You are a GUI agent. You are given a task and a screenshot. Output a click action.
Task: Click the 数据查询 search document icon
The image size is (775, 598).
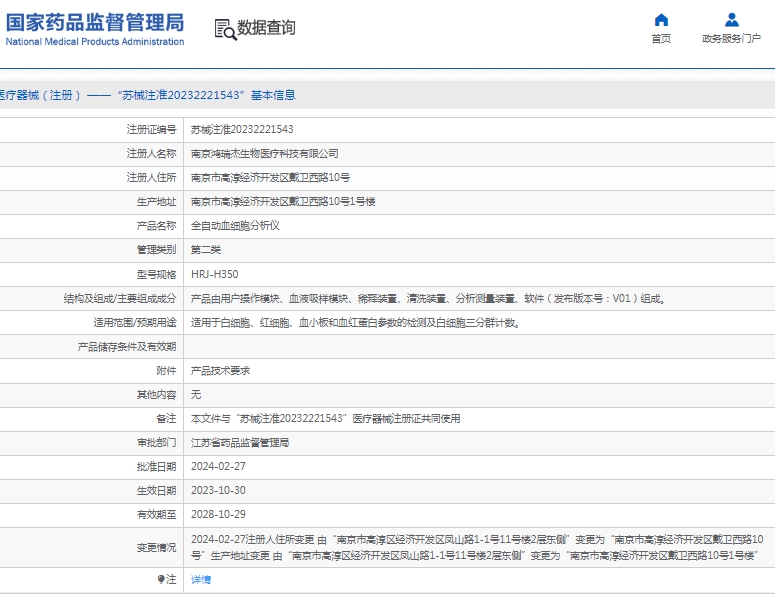click(x=225, y=29)
